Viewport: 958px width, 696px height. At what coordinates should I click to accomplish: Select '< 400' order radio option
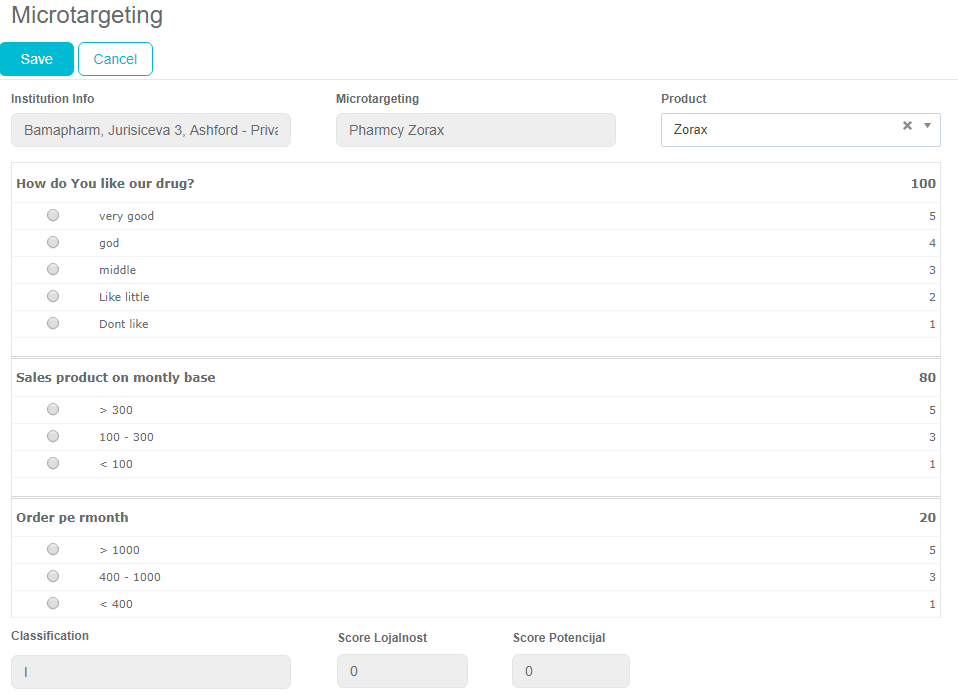[x=53, y=604]
